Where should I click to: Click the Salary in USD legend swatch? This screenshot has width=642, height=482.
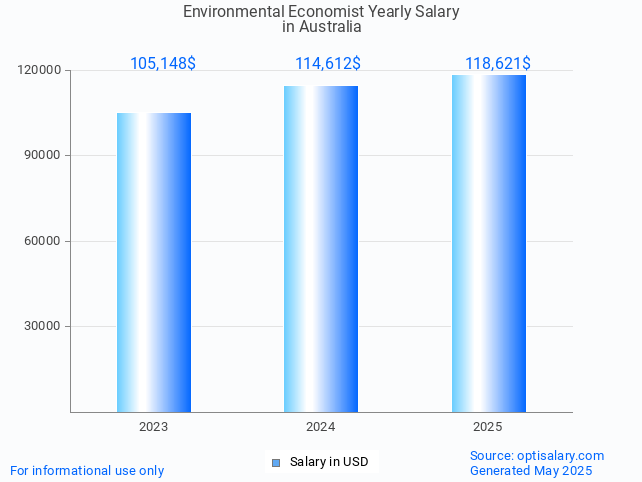[276, 462]
